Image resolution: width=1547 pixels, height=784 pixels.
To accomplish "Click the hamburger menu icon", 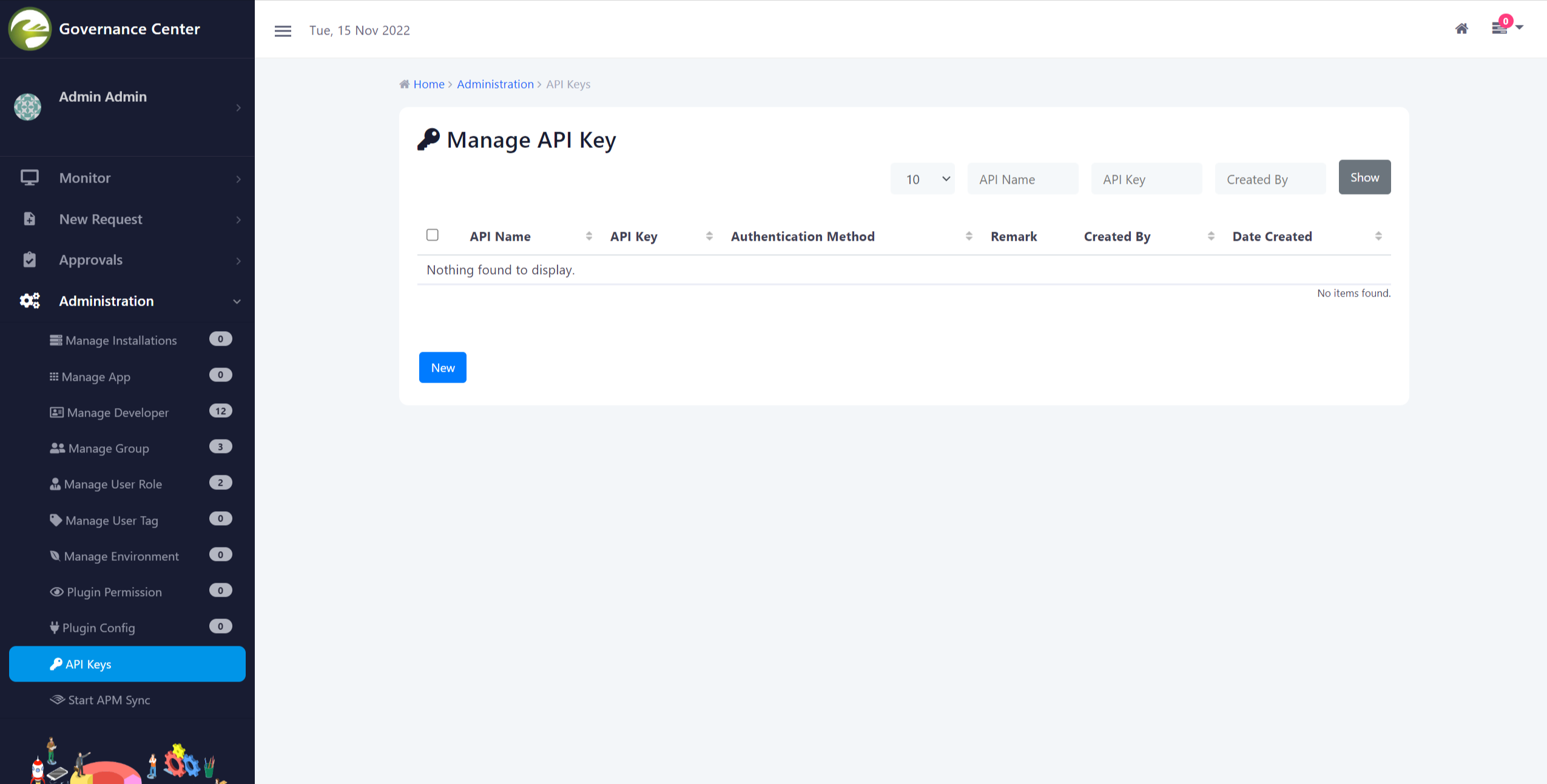I will pos(283,30).
